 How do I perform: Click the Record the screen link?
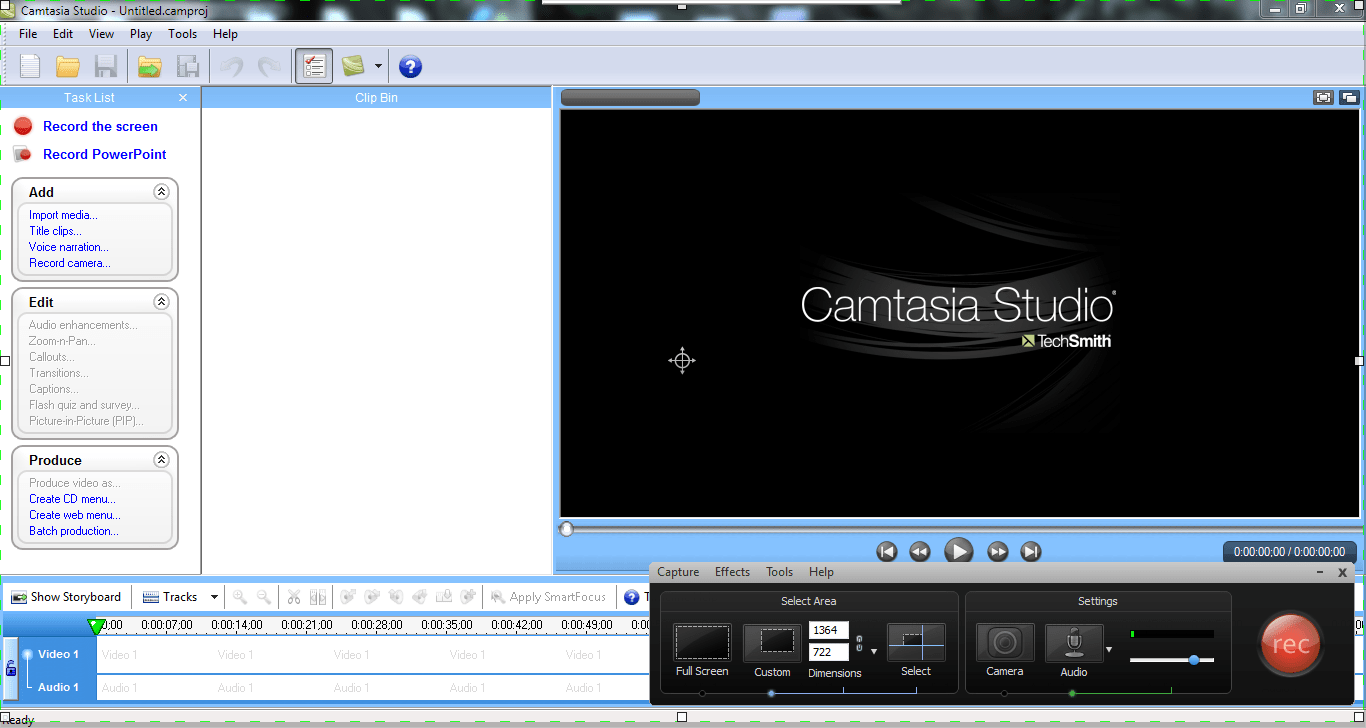coord(100,126)
